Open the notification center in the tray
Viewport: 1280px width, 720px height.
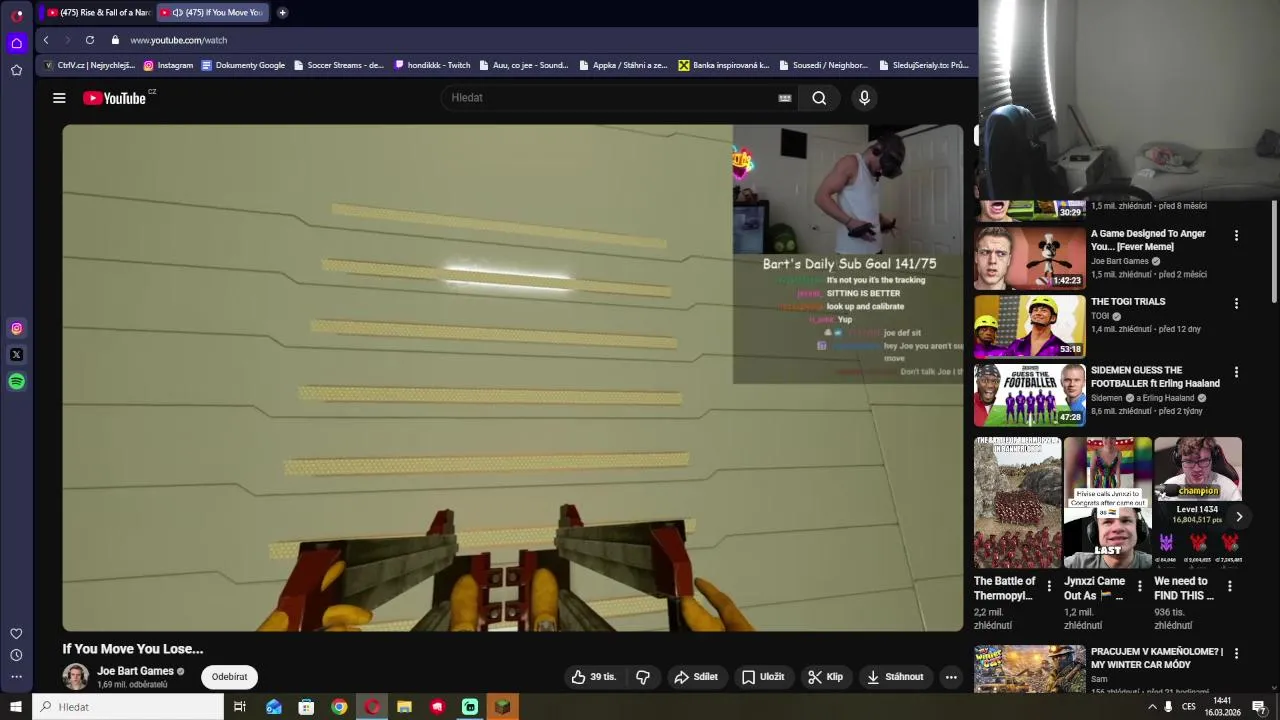point(1259,707)
